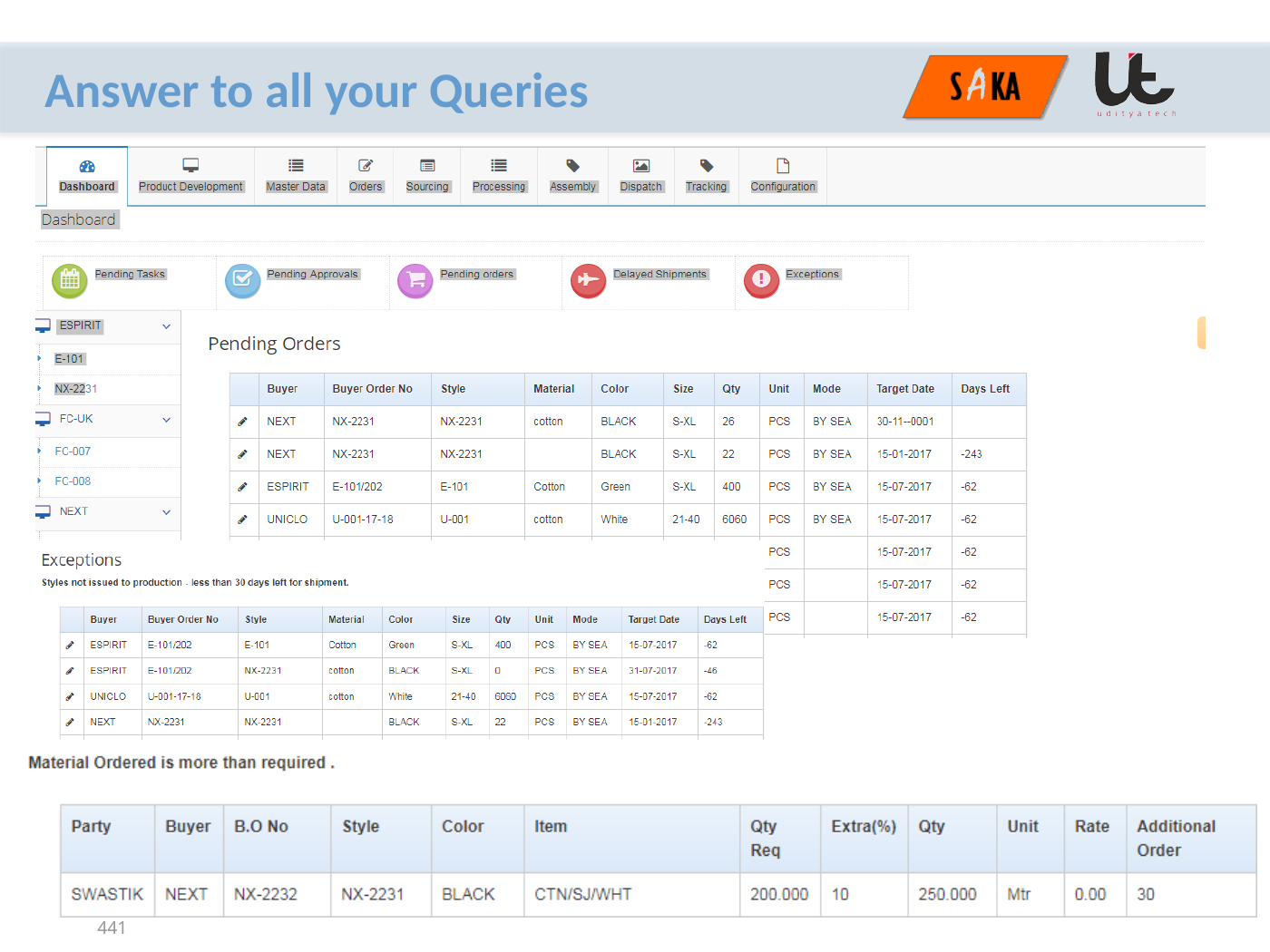Edit exception row ESPIRIT style NX-2231

click(x=70, y=671)
